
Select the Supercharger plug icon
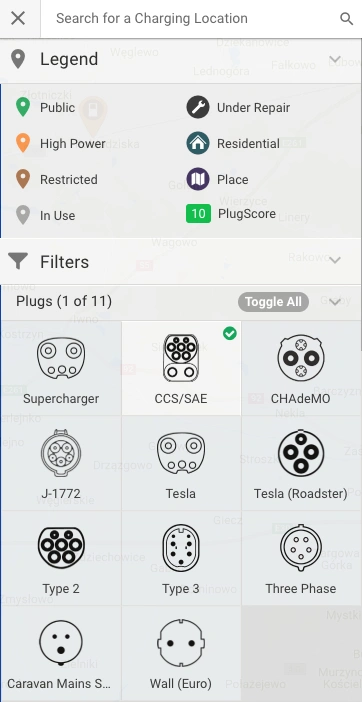[61, 358]
